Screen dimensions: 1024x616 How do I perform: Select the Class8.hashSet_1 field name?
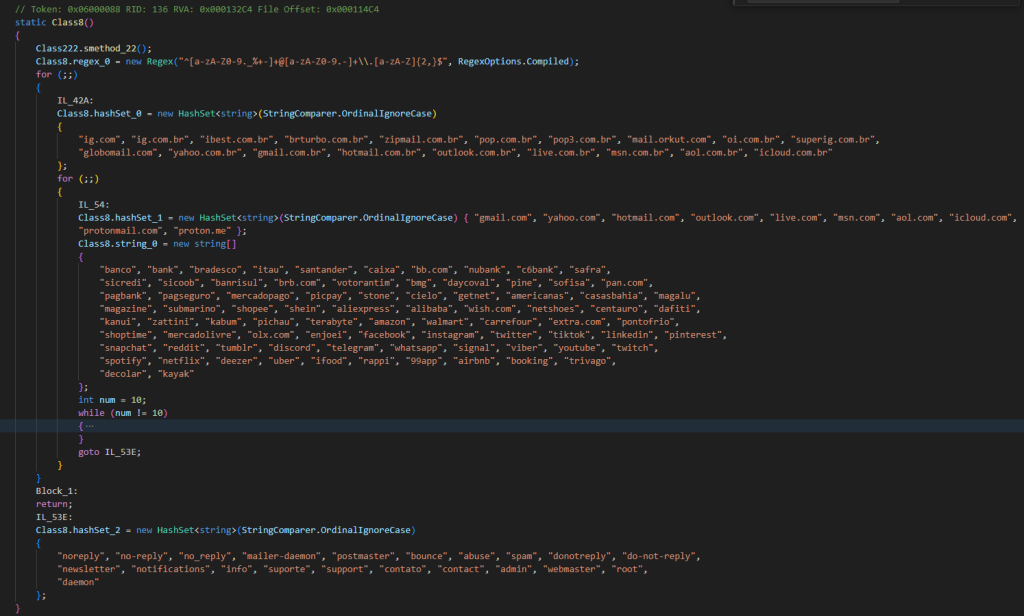point(120,218)
